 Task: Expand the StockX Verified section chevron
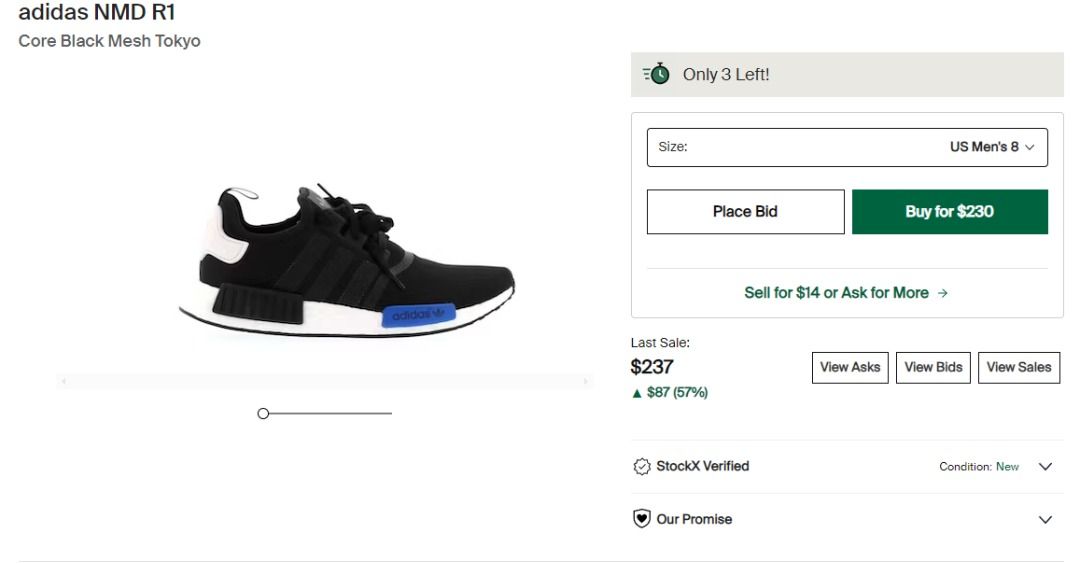pyautogui.click(x=1046, y=467)
